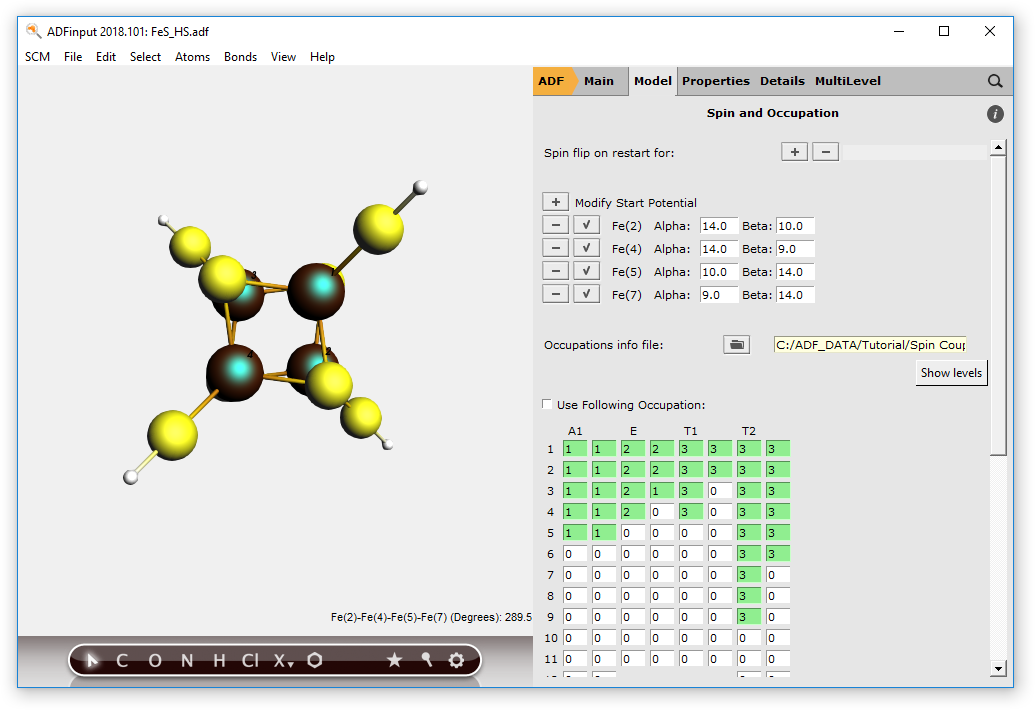Open the SCM menu
Screen dimensions: 1035x710
[x=38, y=57]
